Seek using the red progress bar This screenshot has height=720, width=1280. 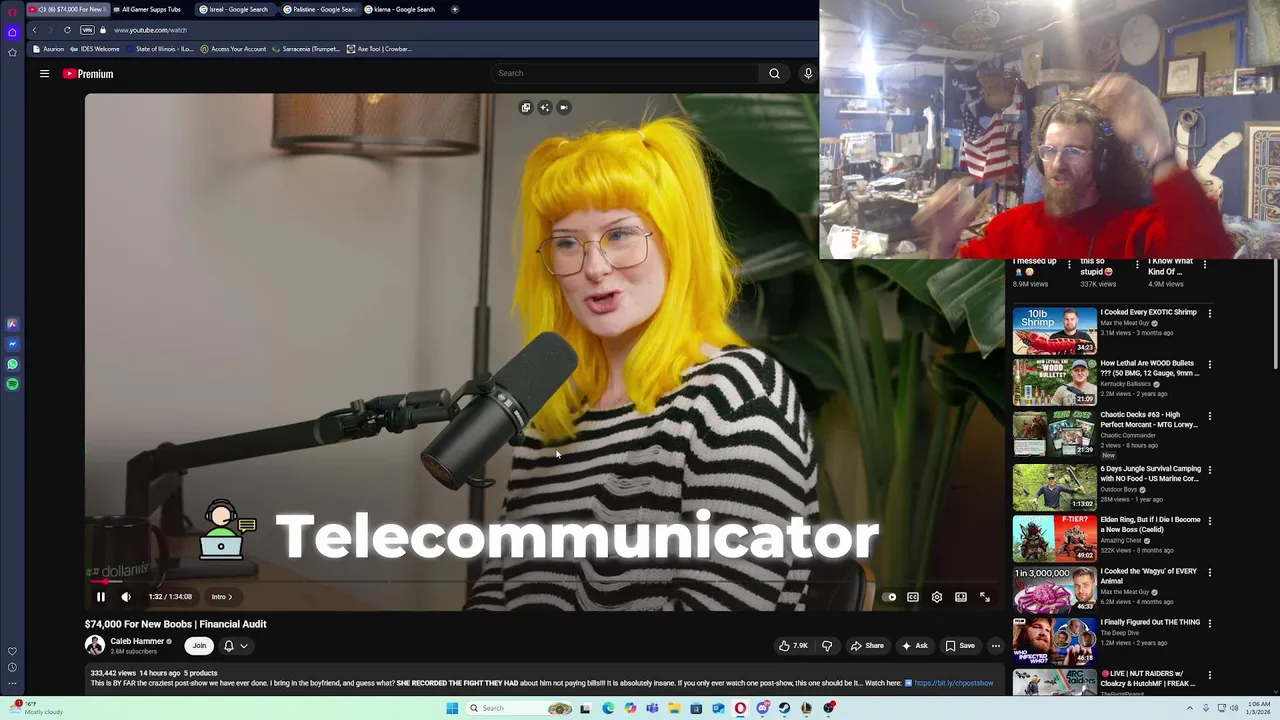(545, 581)
